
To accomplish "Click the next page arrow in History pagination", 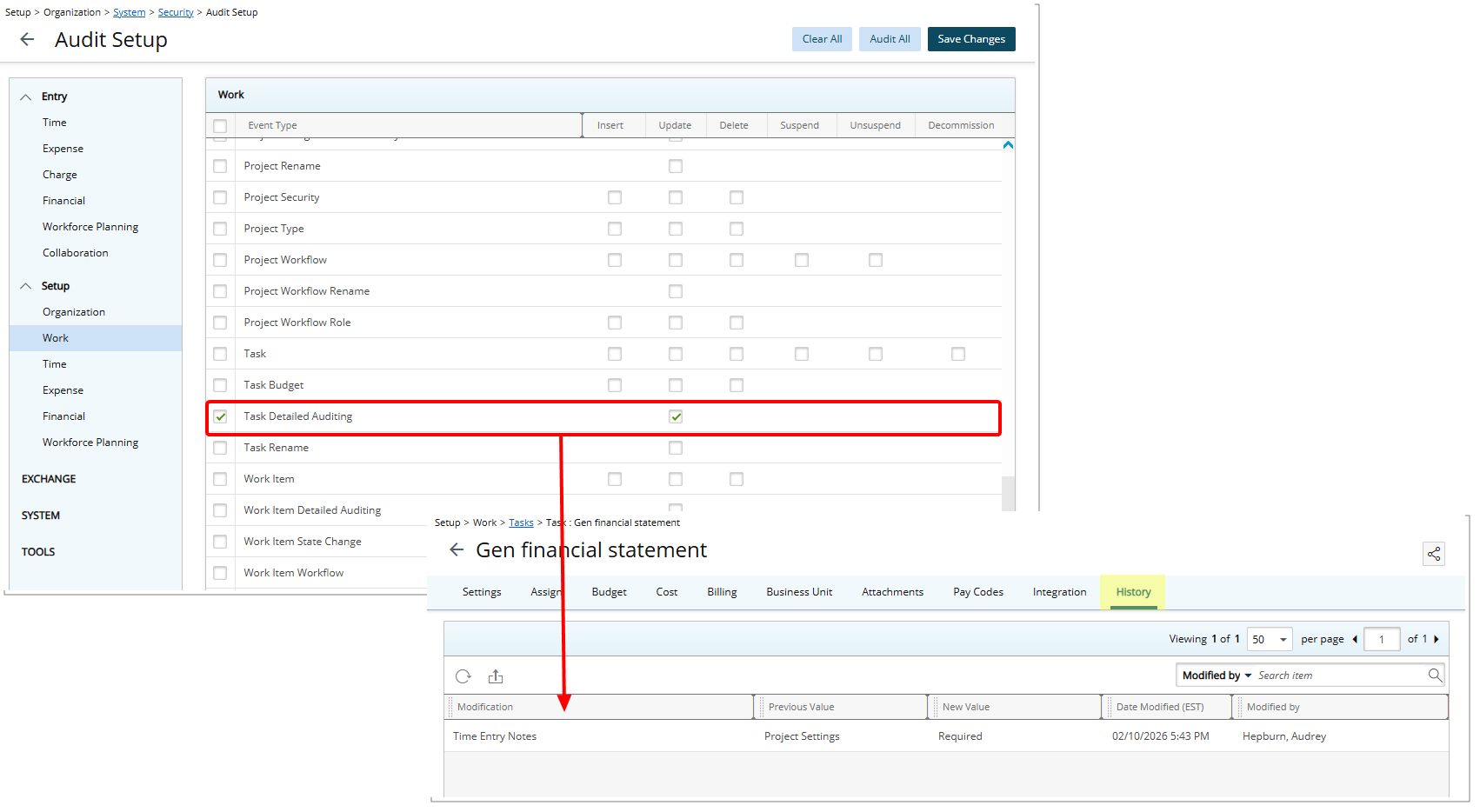I will [x=1437, y=639].
